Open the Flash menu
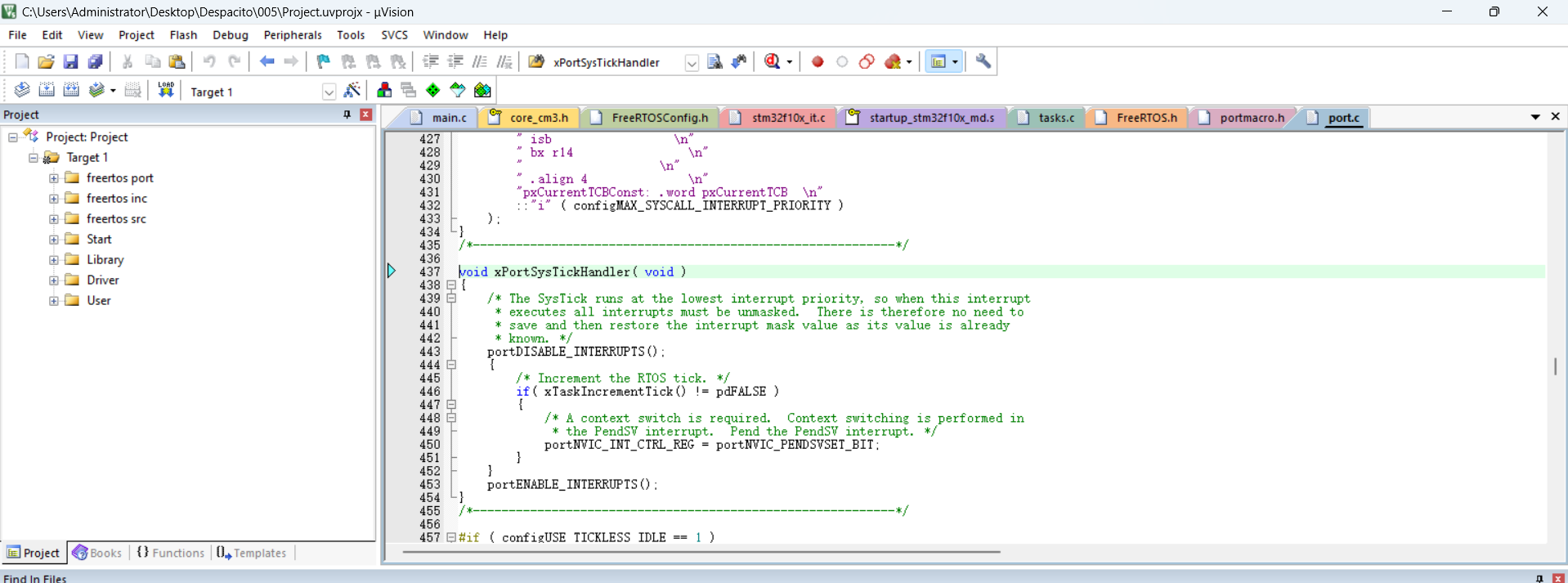This screenshot has width=1568, height=583. [183, 35]
